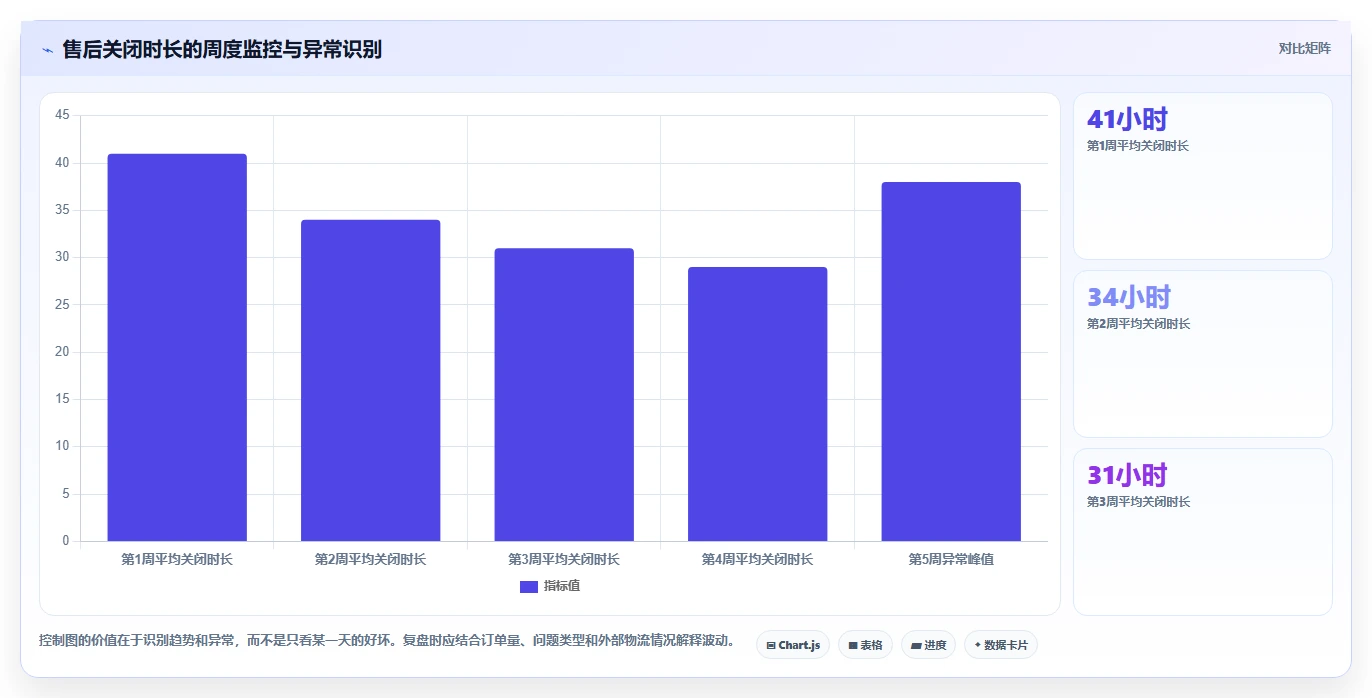1372x698 pixels.
Task: Click the 进度 tag chip
Action: [928, 645]
